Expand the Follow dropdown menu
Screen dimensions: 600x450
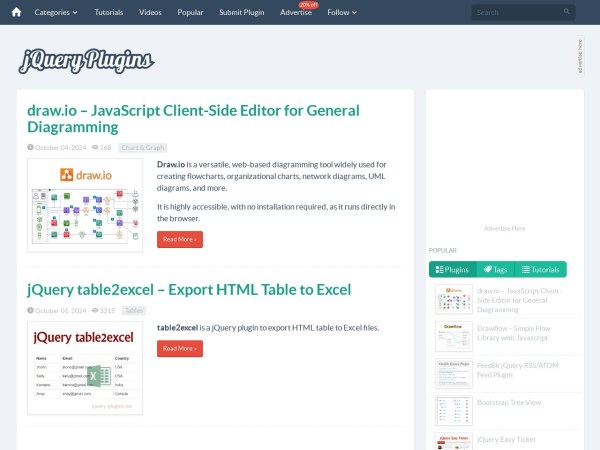(x=342, y=12)
